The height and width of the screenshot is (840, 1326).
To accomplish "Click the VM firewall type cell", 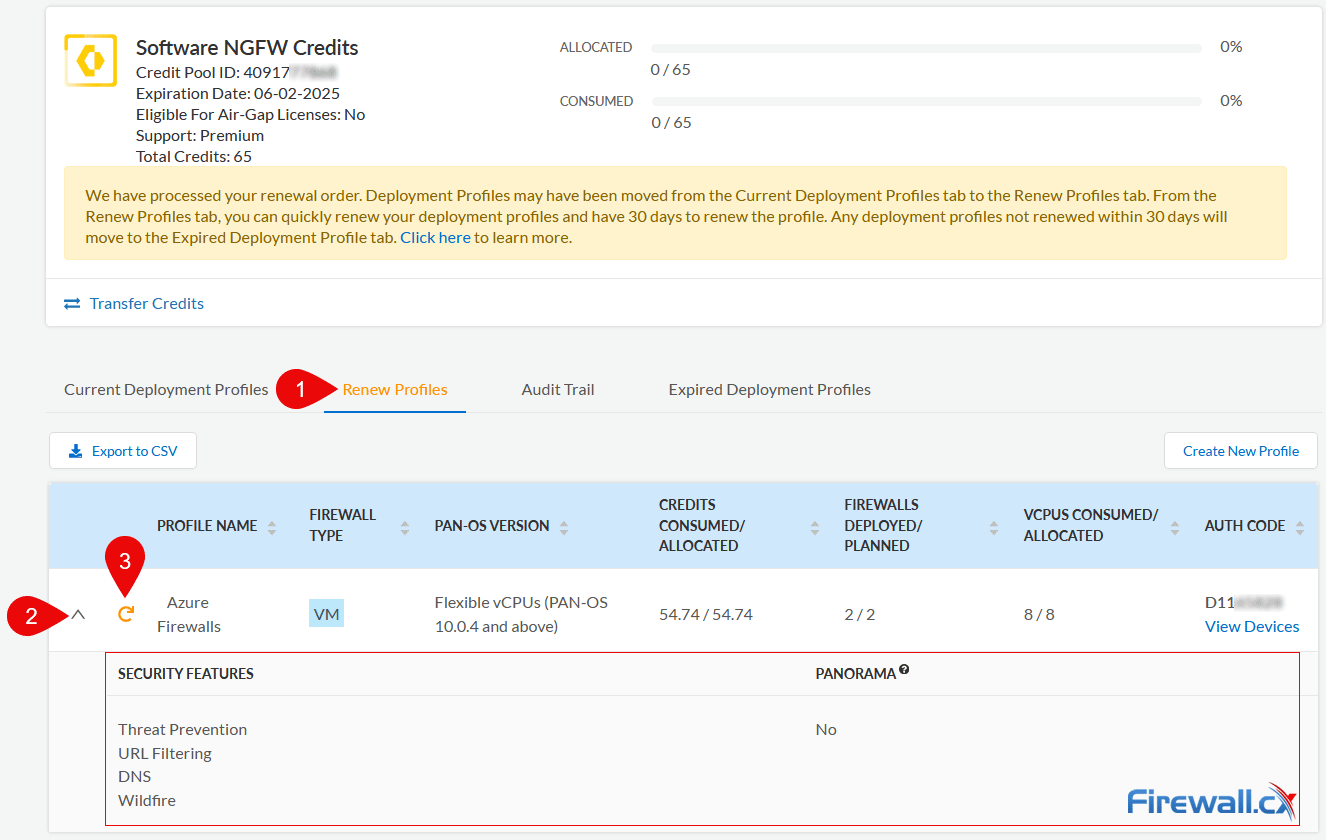I will [326, 614].
